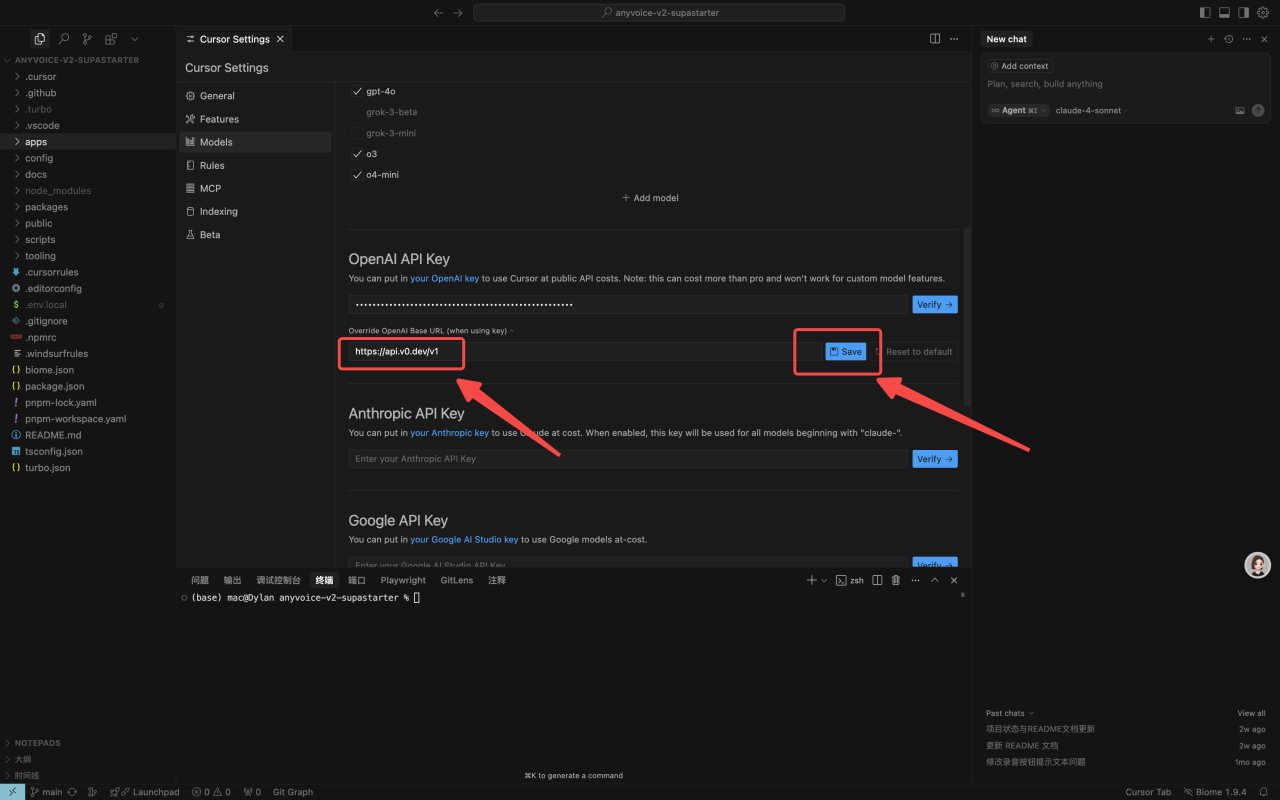Image resolution: width=1280 pixels, height=800 pixels.
Task: Select the Playwright tab in bottom panel
Action: pyautogui.click(x=403, y=580)
